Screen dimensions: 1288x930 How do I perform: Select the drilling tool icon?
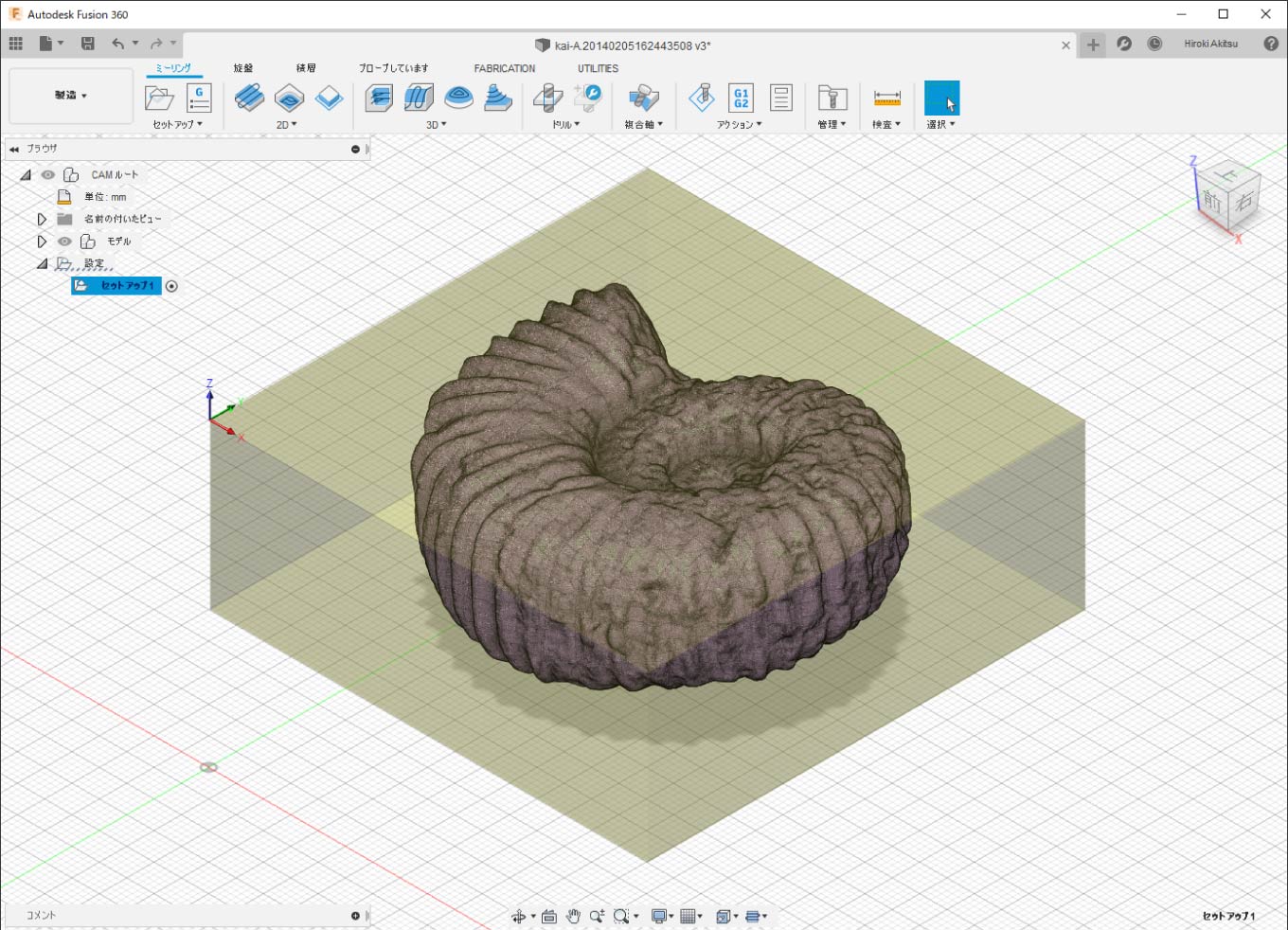547,98
